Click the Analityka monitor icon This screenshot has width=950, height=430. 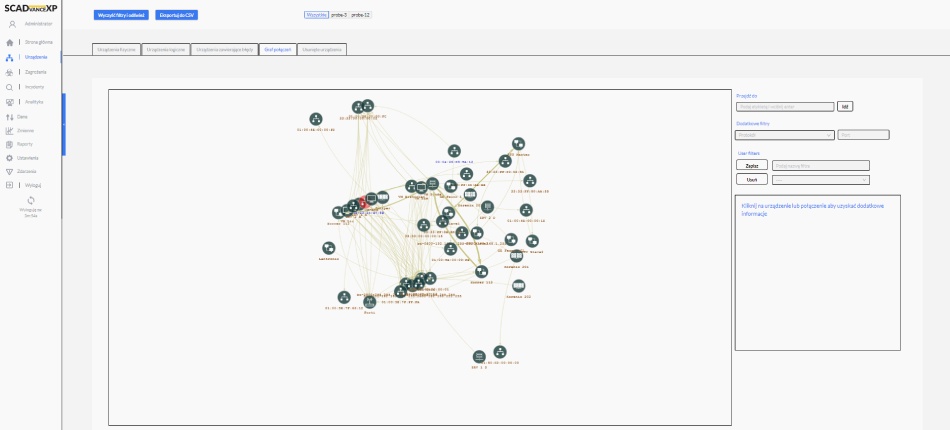click(9, 102)
